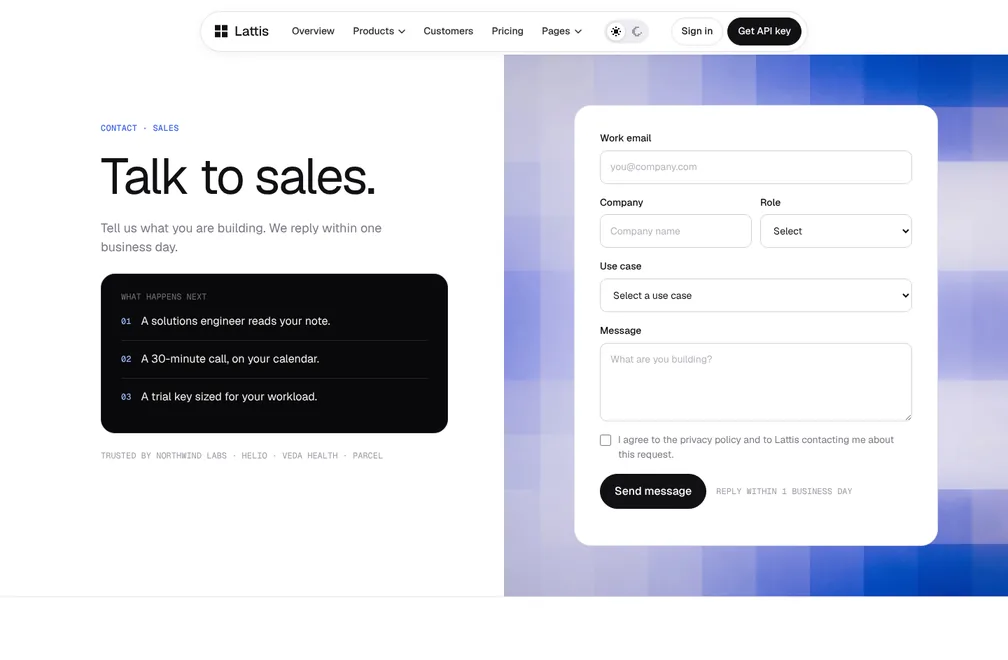Switch to light theme sun icon

[x=616, y=31]
